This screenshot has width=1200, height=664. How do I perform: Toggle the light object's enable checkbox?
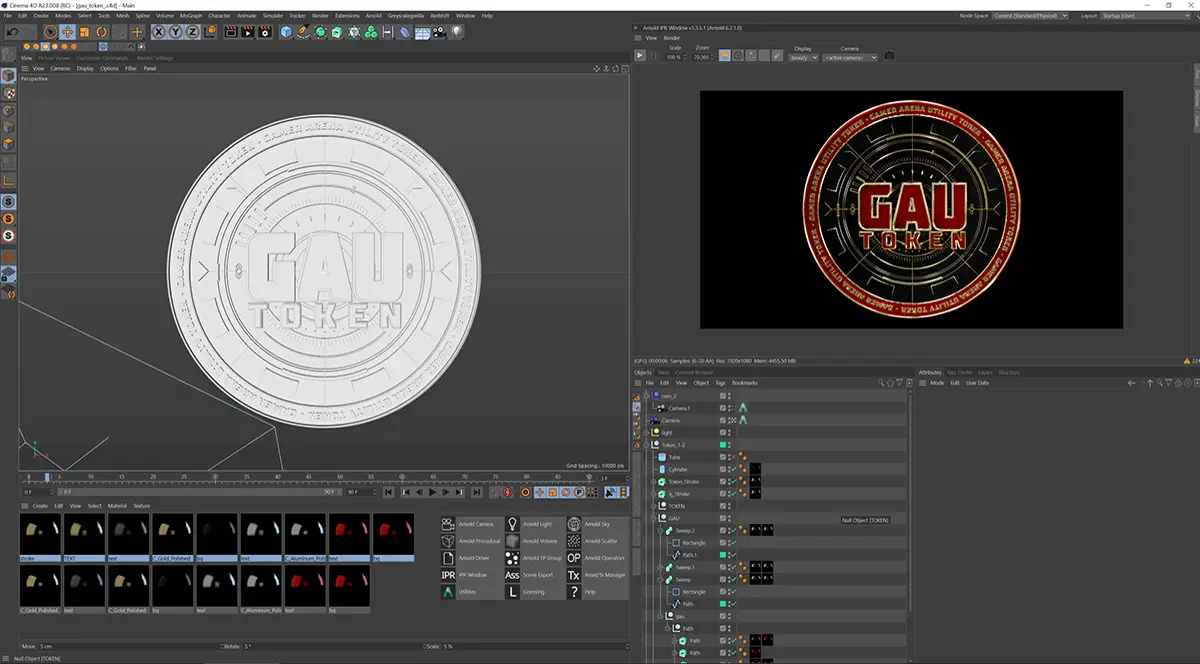722,432
